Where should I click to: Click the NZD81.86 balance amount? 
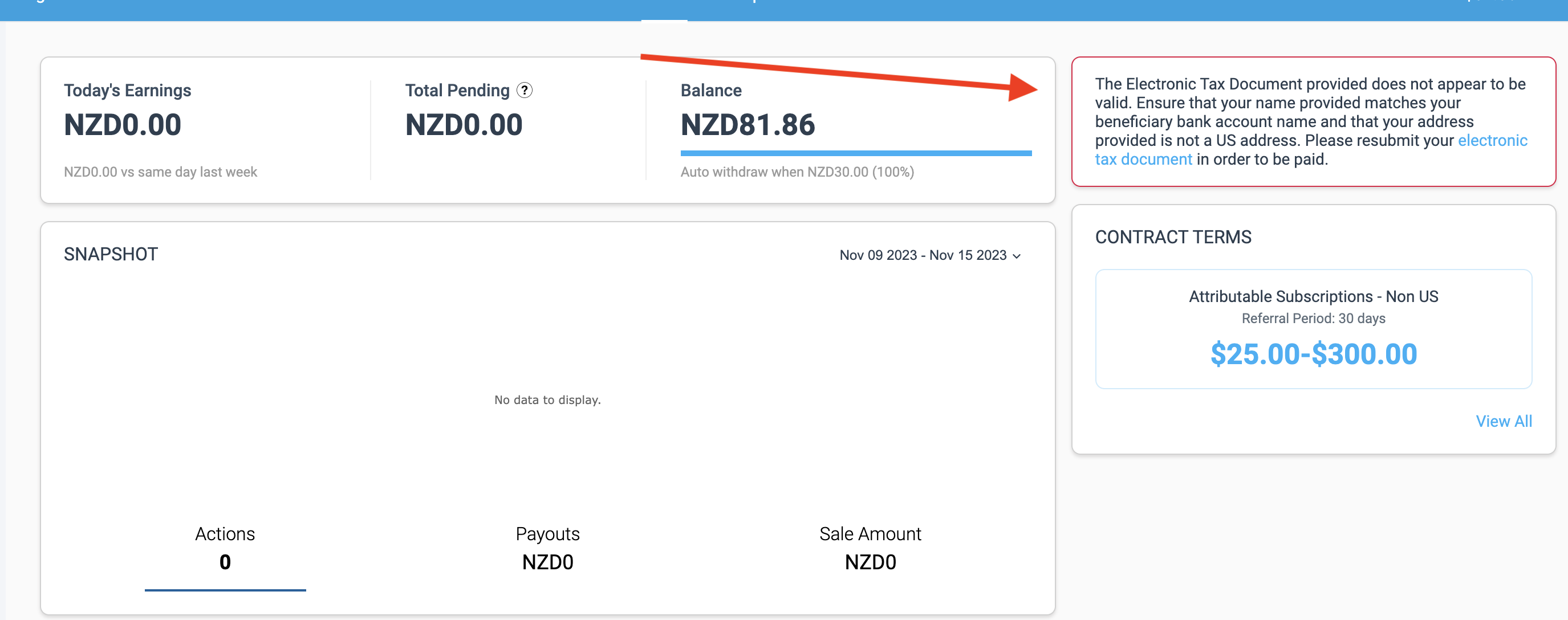click(748, 125)
